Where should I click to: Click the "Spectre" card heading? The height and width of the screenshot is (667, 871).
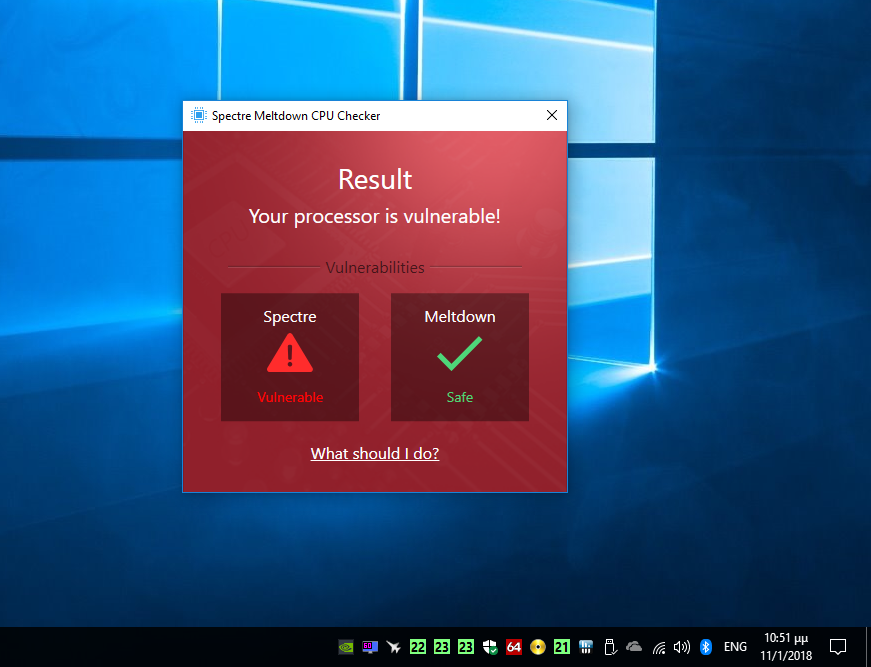[289, 317]
